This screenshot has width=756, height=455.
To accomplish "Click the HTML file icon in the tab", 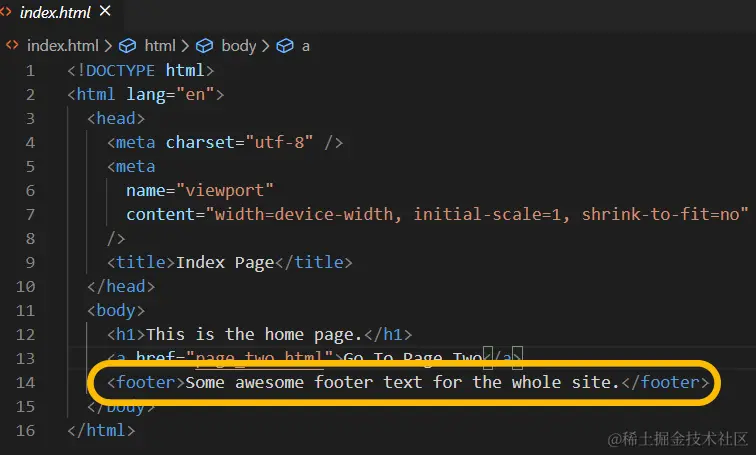I will click(5, 12).
